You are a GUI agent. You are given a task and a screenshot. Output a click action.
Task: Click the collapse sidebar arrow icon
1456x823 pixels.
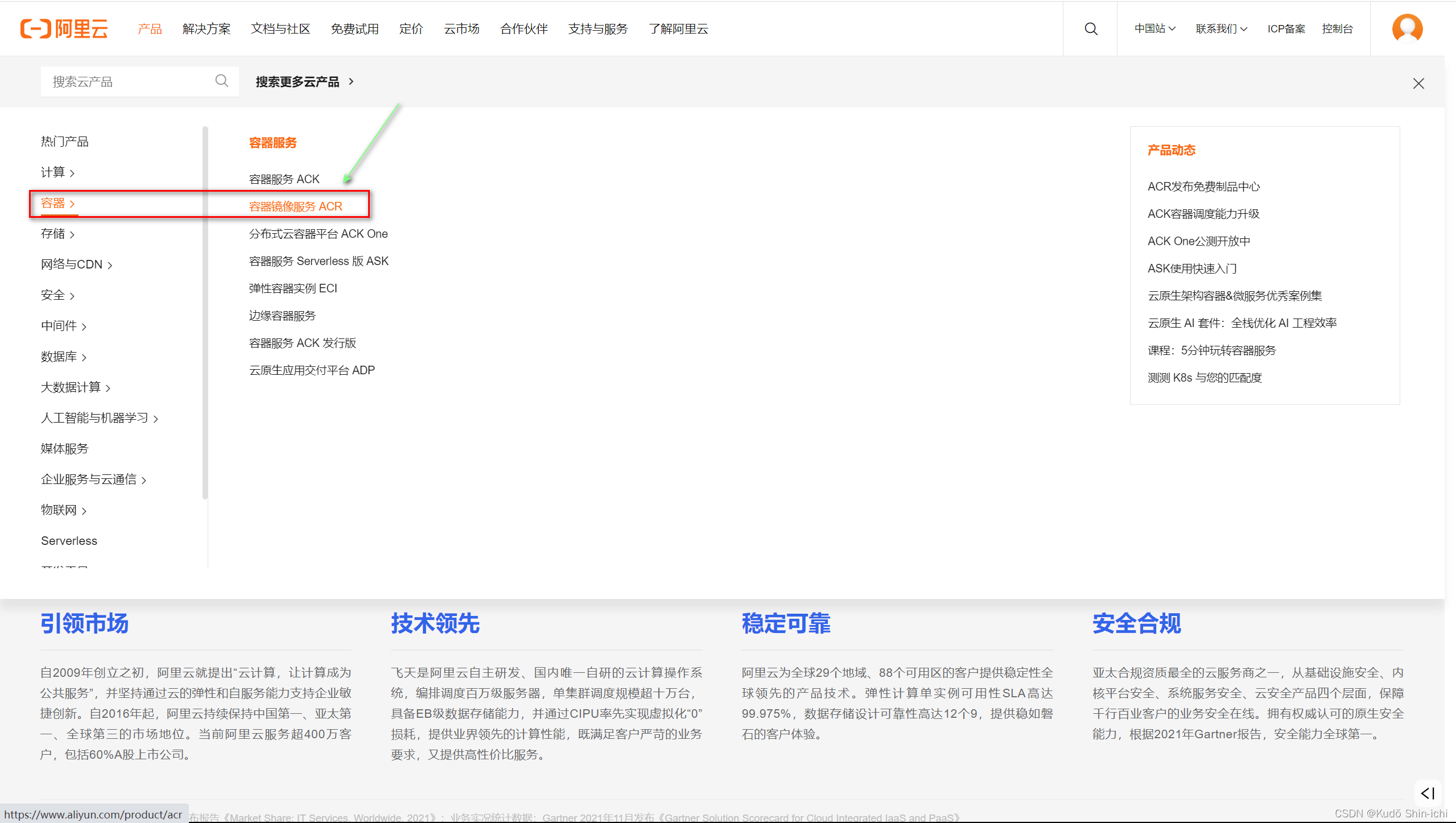[x=1427, y=793]
